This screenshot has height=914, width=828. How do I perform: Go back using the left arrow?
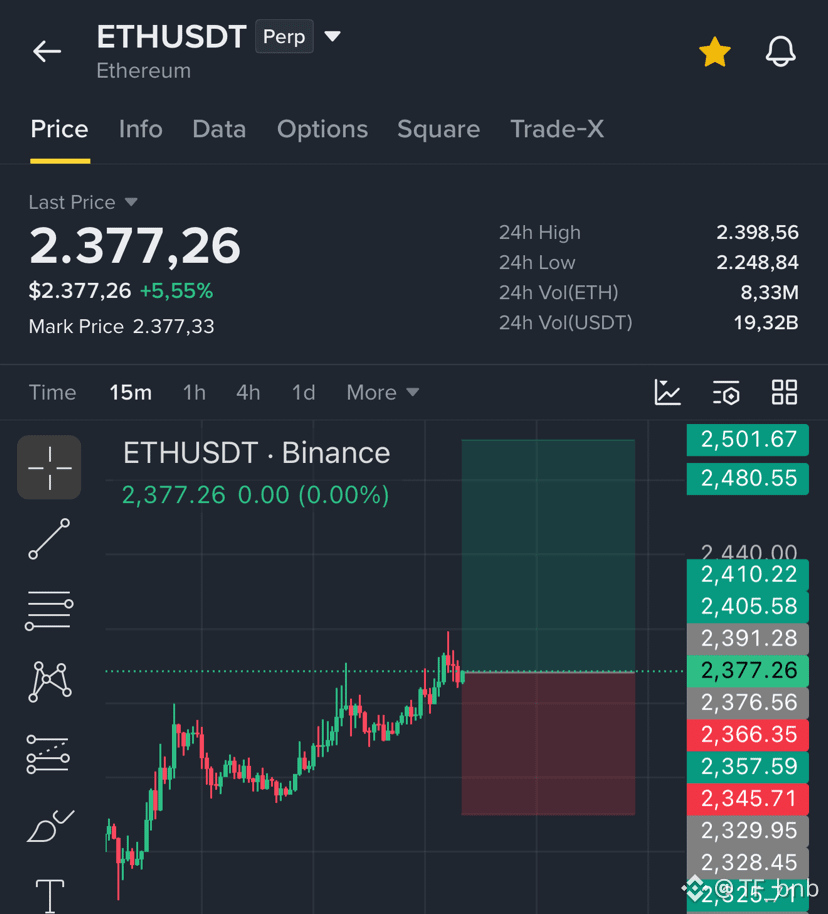pyautogui.click(x=47, y=51)
